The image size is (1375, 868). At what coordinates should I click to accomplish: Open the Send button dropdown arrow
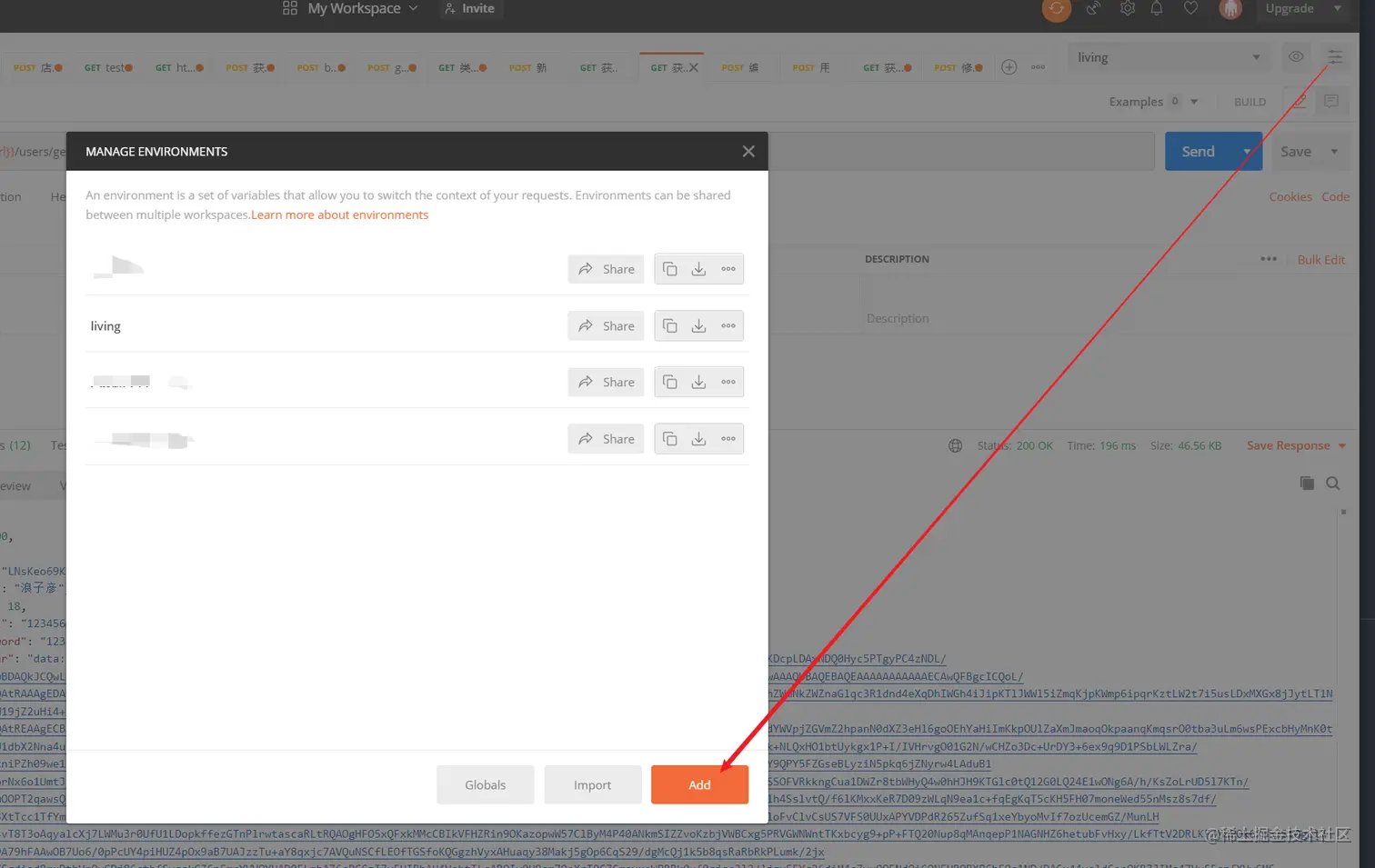click(1246, 152)
